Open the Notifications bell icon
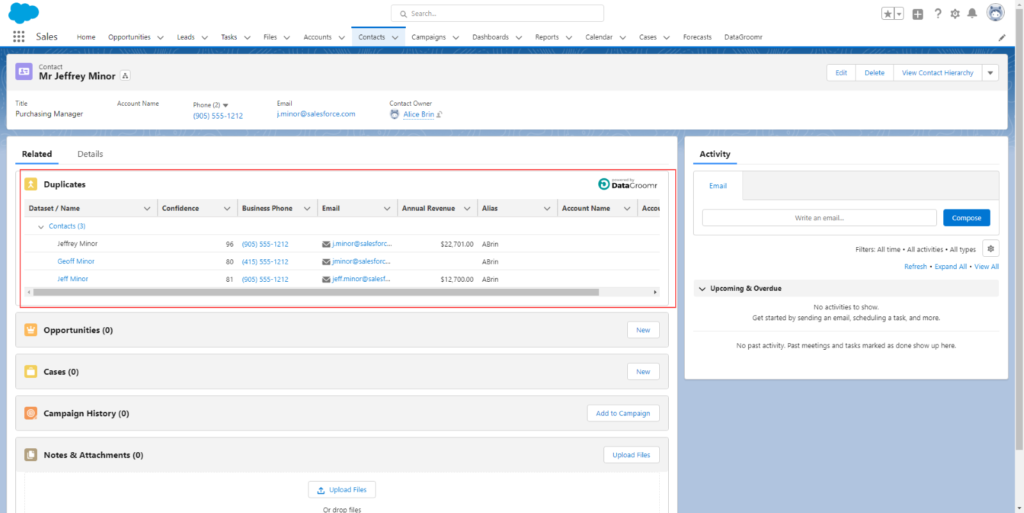This screenshot has height=513, width=1024. [x=972, y=14]
